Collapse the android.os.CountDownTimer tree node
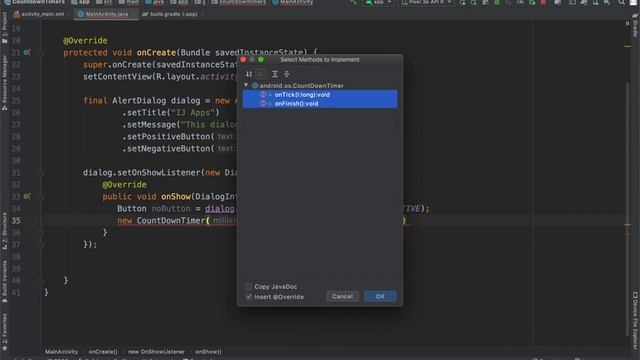This screenshot has height=360, width=640. [246, 85]
